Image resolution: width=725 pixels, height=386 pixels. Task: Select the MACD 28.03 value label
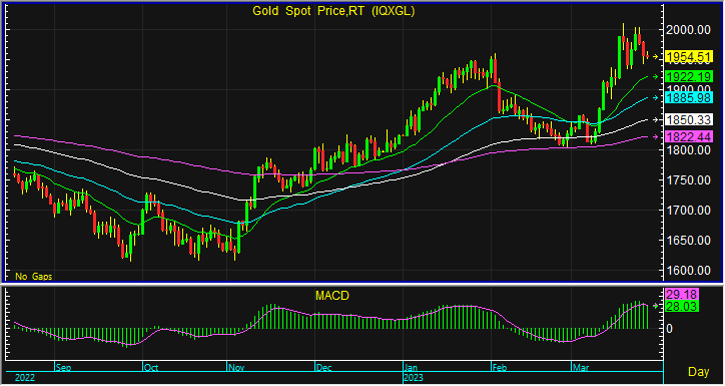682,306
